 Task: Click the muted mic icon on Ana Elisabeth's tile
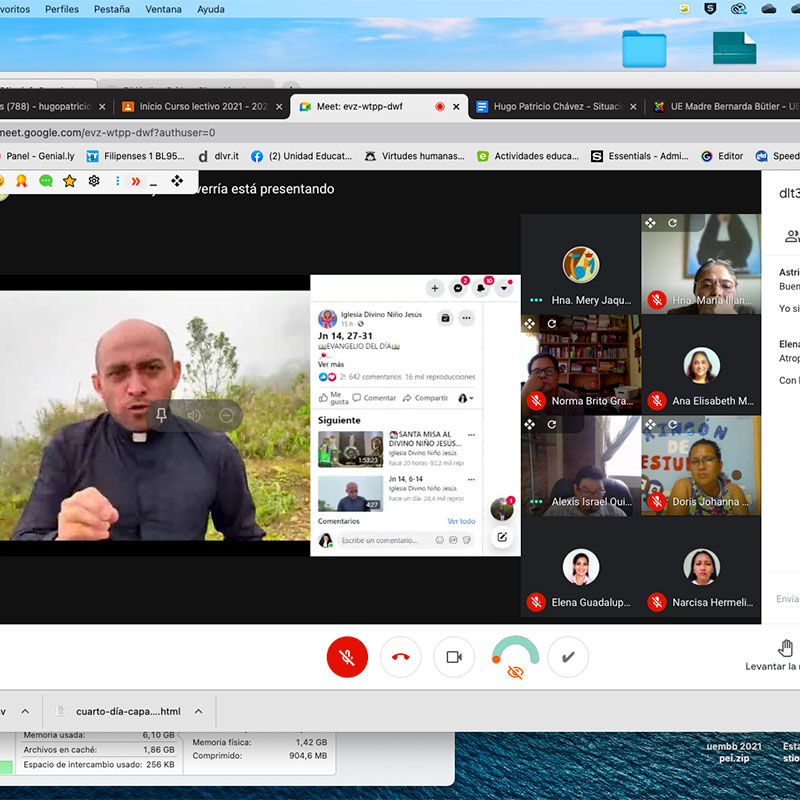[x=657, y=401]
